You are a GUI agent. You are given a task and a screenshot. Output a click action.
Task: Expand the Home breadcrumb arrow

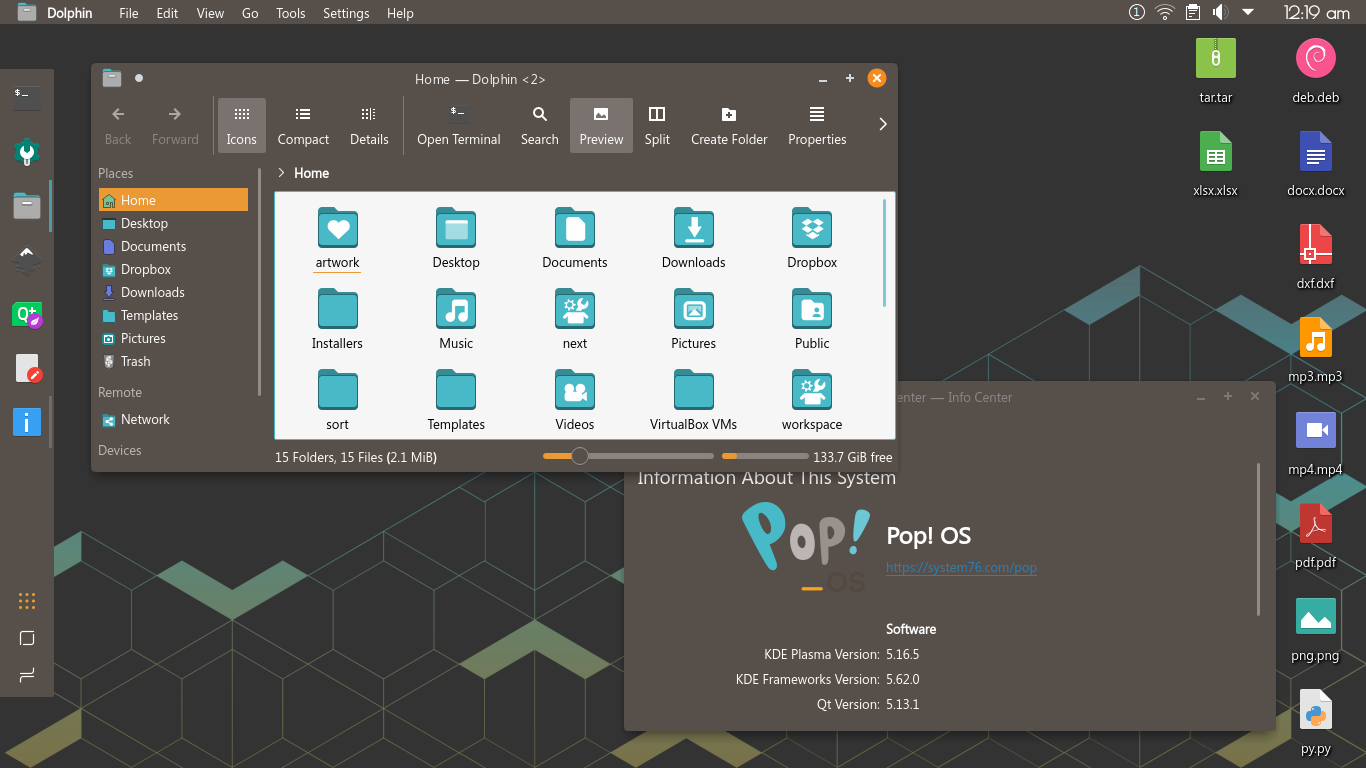click(x=281, y=173)
